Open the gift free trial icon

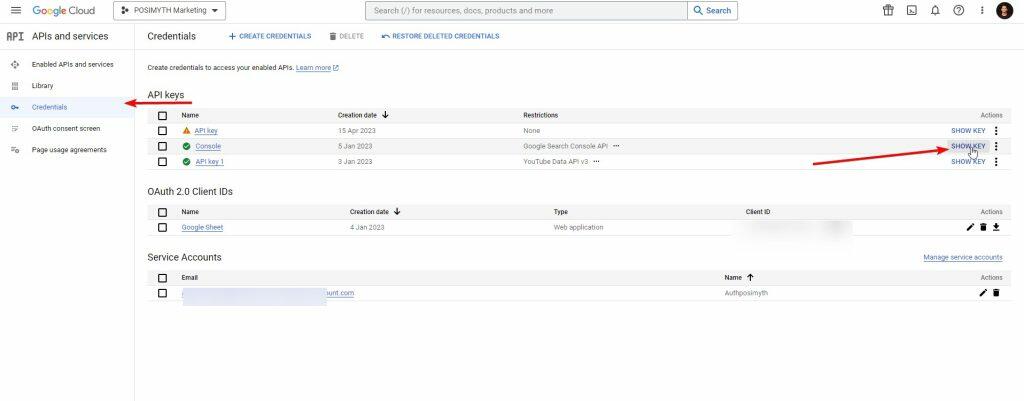(888, 10)
